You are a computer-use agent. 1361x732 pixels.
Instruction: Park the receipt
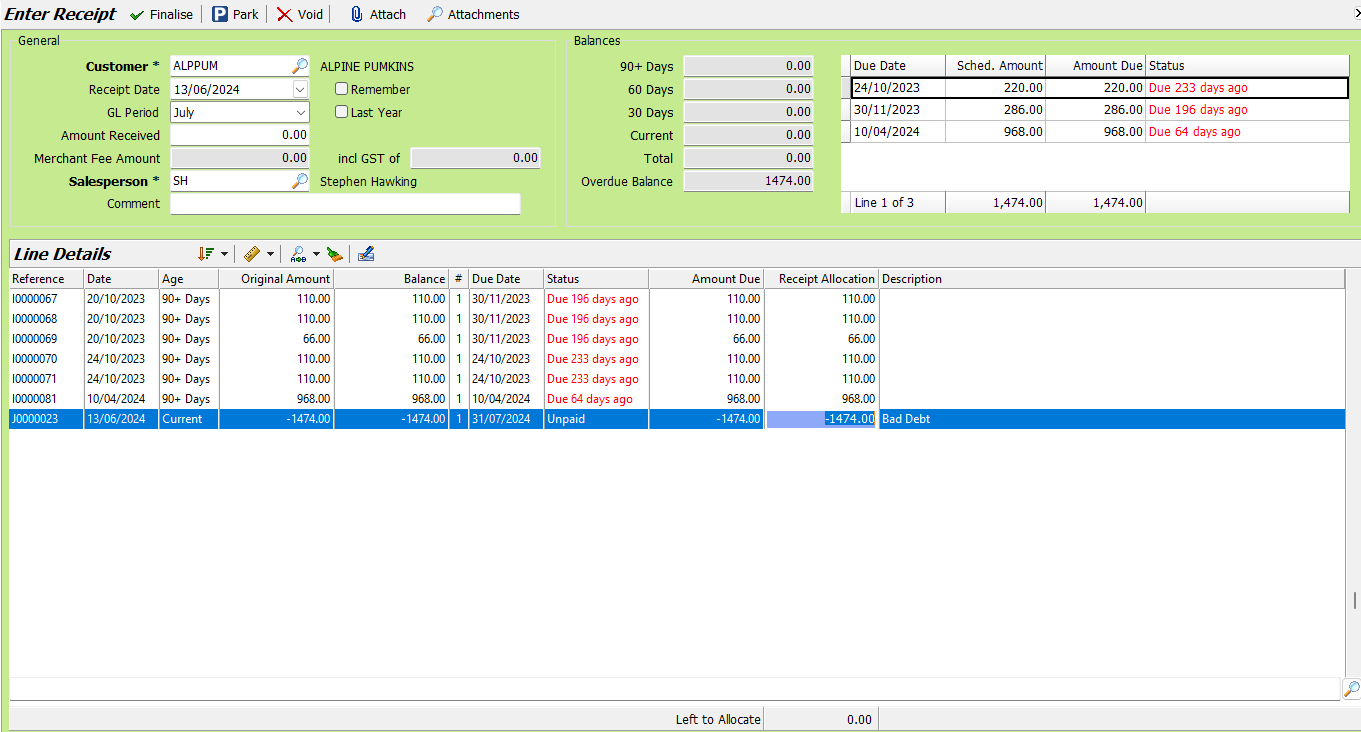pyautogui.click(x=235, y=14)
